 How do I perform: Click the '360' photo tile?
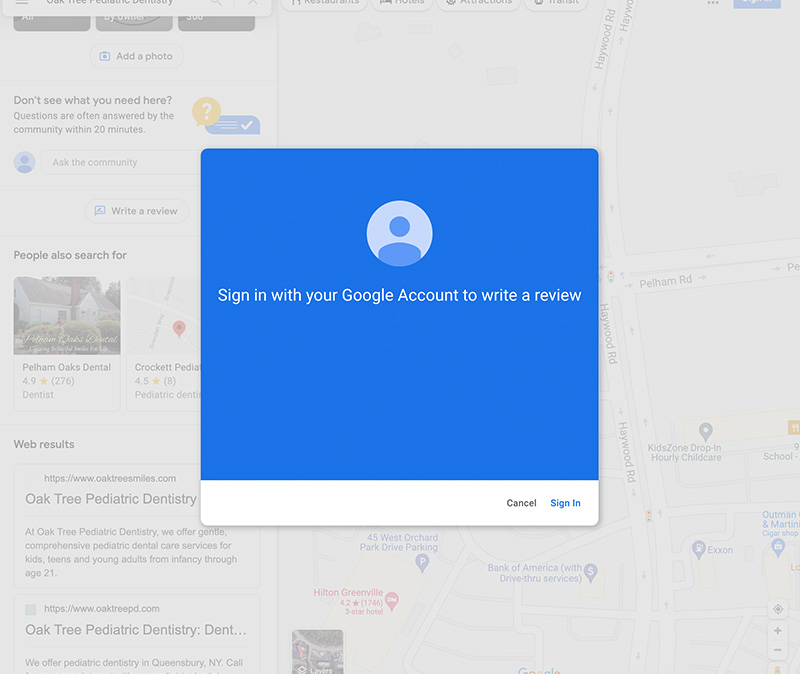tap(216, 21)
